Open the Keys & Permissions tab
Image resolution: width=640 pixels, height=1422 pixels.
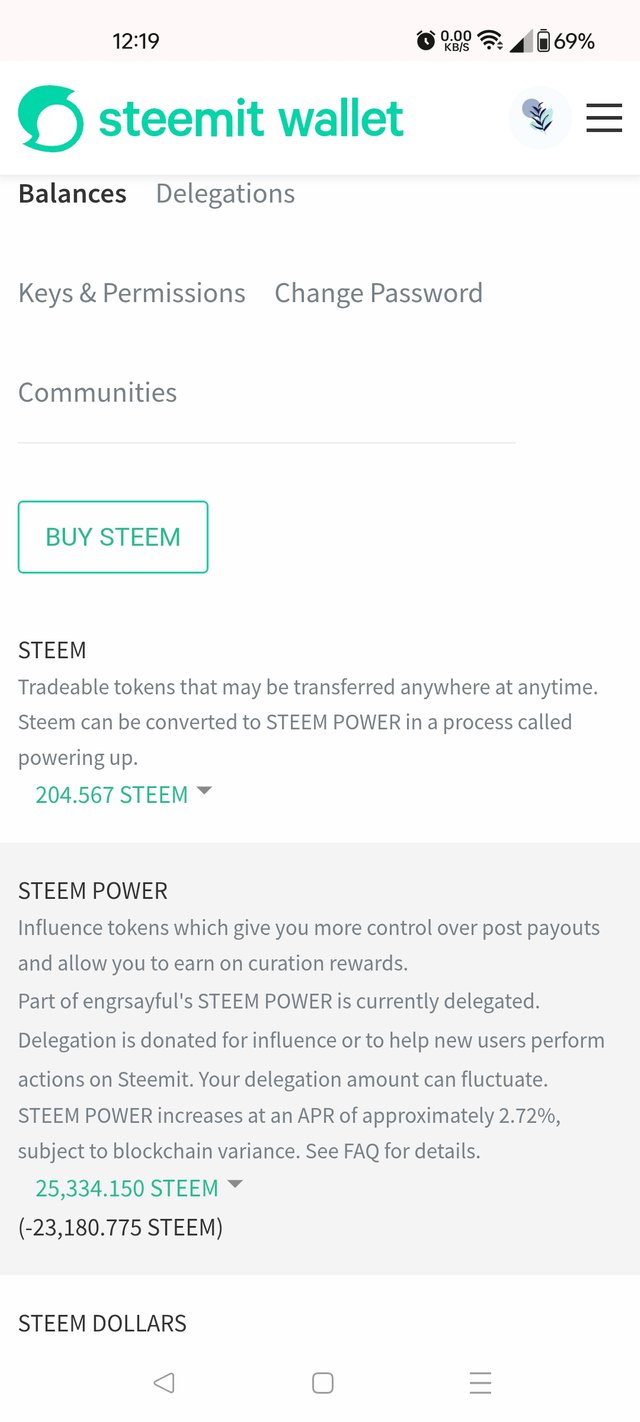pyautogui.click(x=132, y=293)
